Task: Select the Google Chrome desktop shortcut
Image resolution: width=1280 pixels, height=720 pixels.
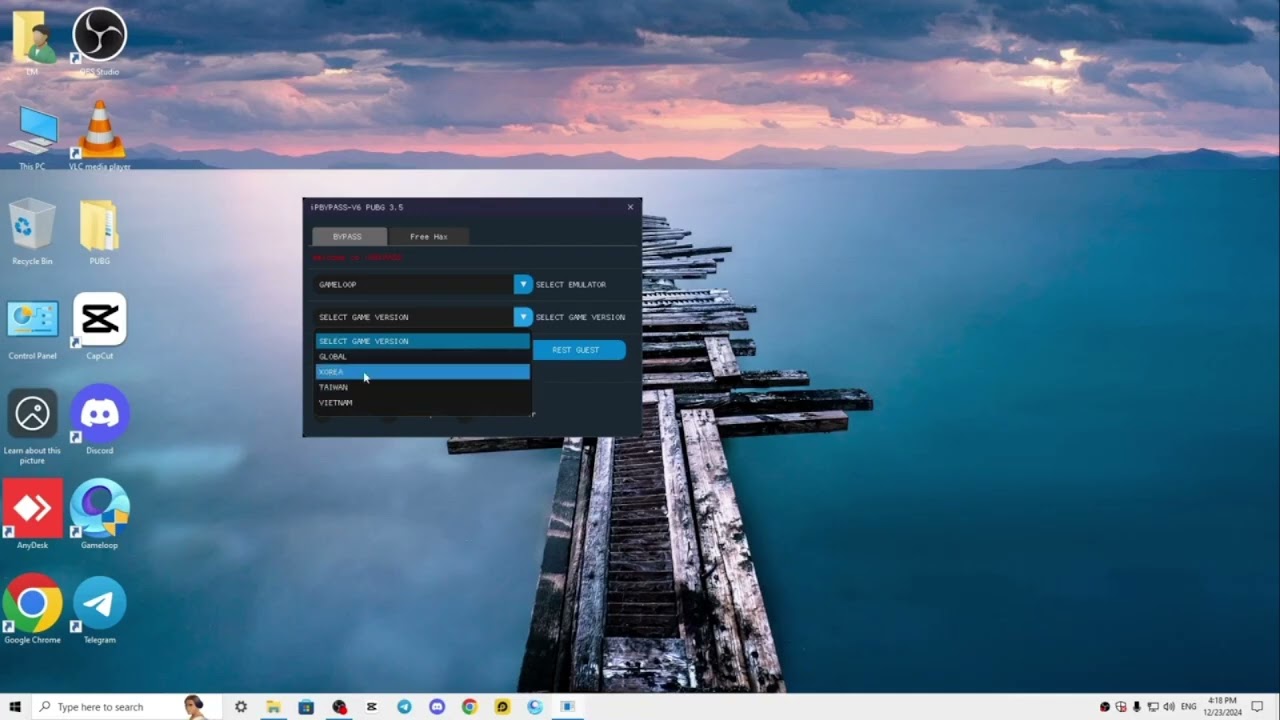Action: tap(32, 608)
